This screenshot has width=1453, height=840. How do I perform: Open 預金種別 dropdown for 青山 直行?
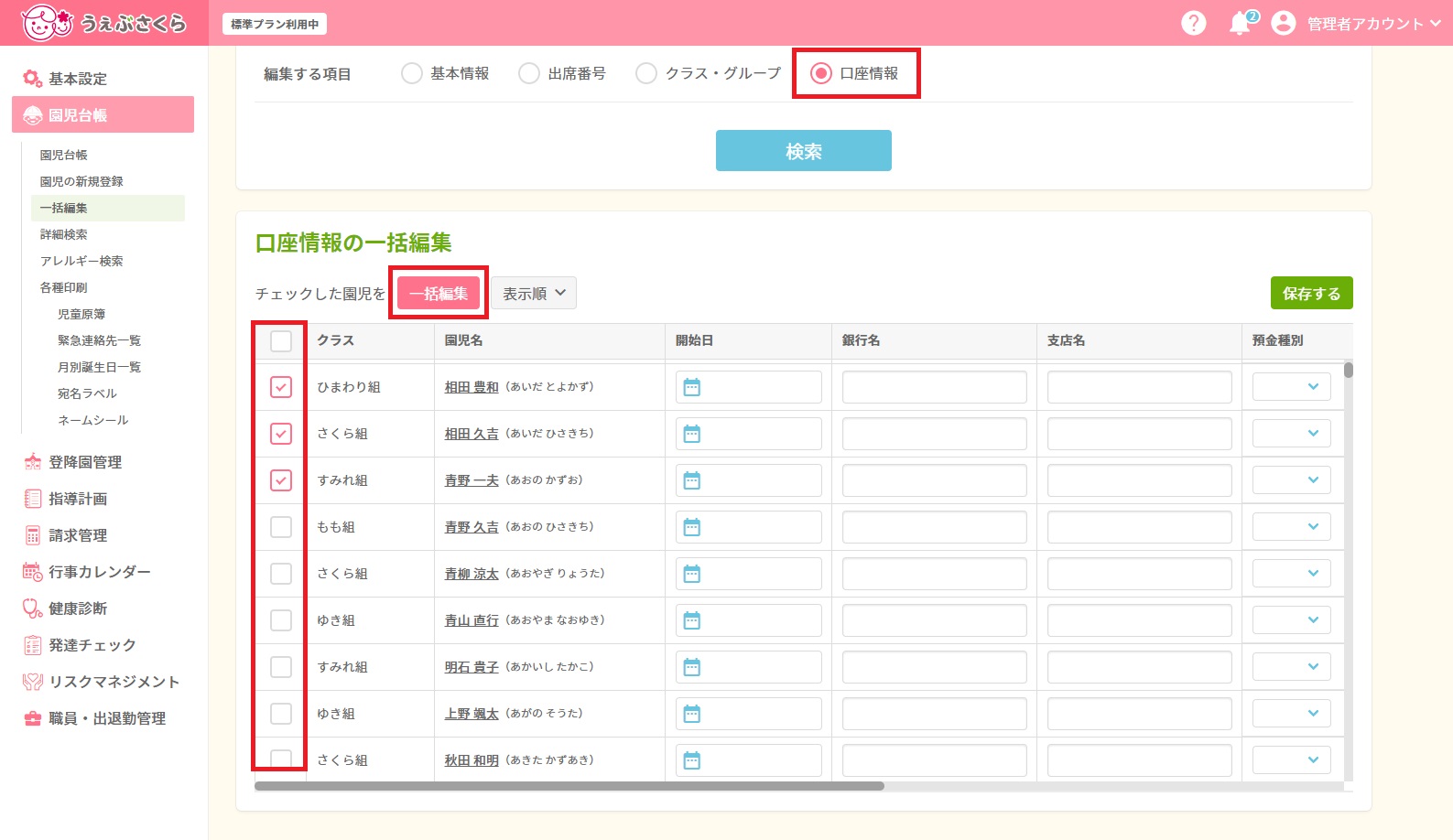pyautogui.click(x=1291, y=620)
